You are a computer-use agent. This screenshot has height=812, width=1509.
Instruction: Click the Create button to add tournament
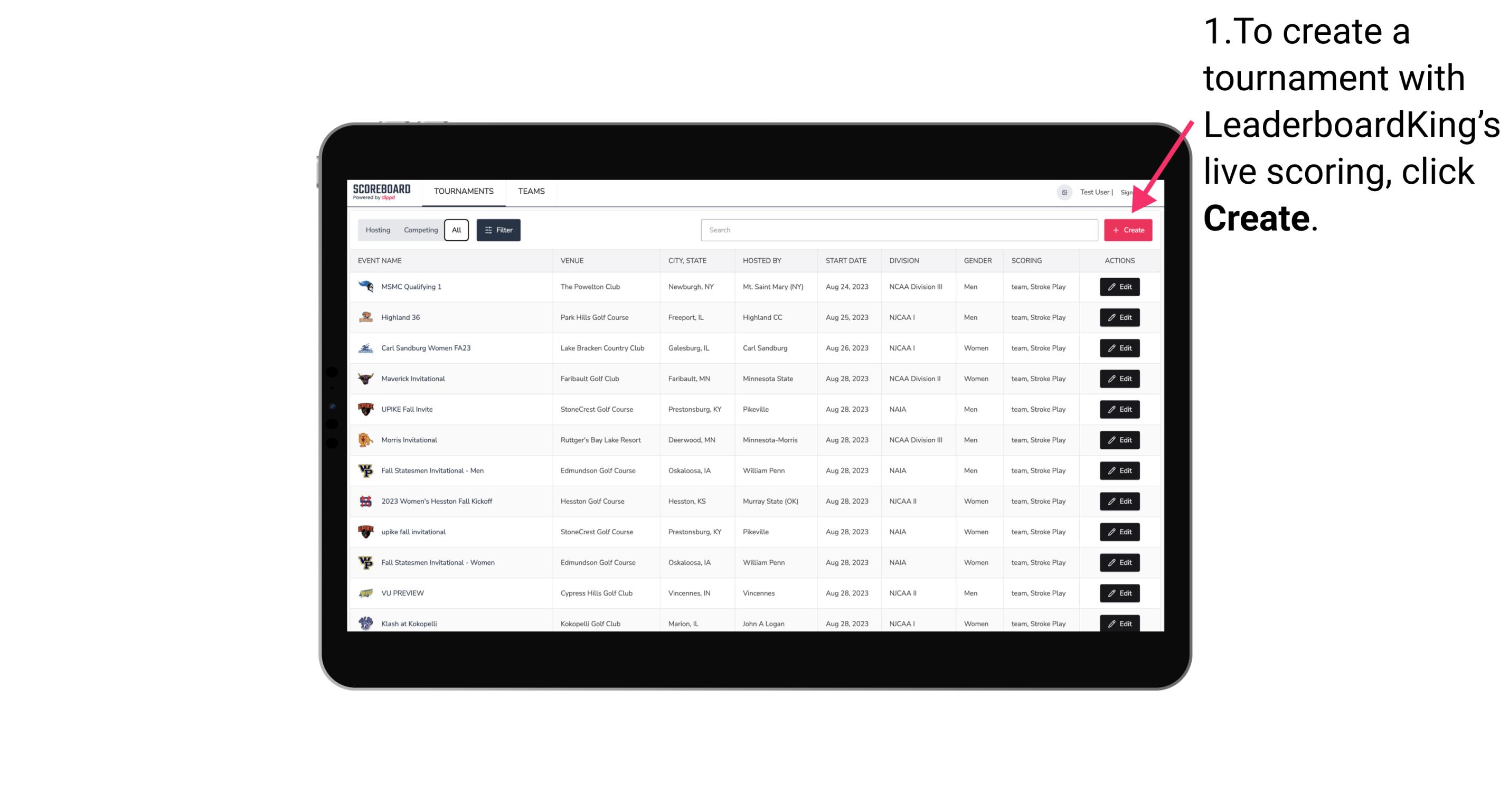pyautogui.click(x=1127, y=230)
